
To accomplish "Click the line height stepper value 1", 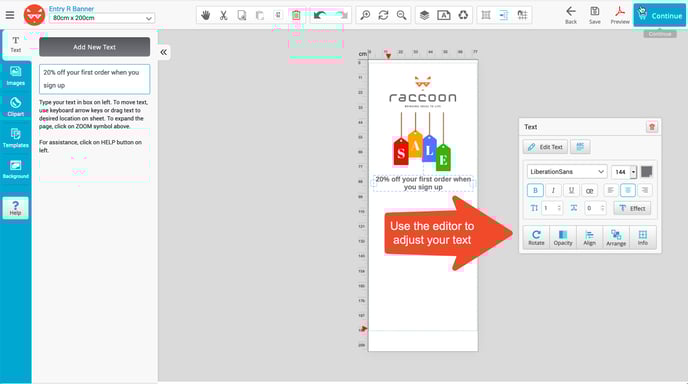I will [552, 208].
